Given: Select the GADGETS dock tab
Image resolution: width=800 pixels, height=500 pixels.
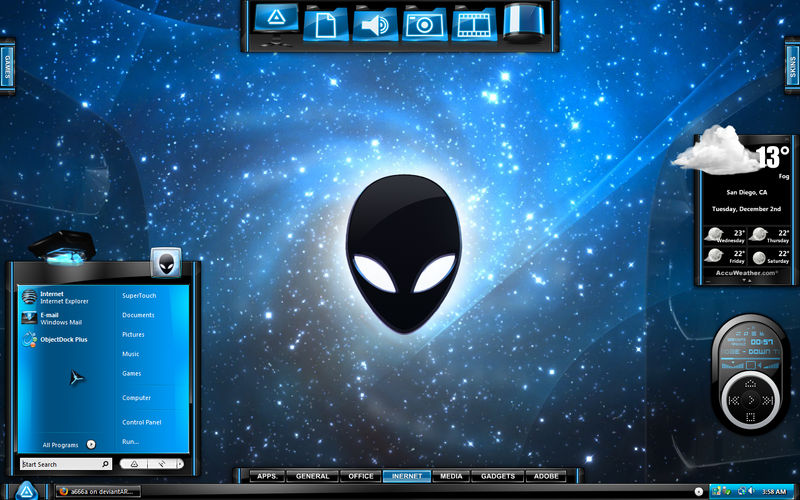Looking at the screenshot, I should coord(497,476).
